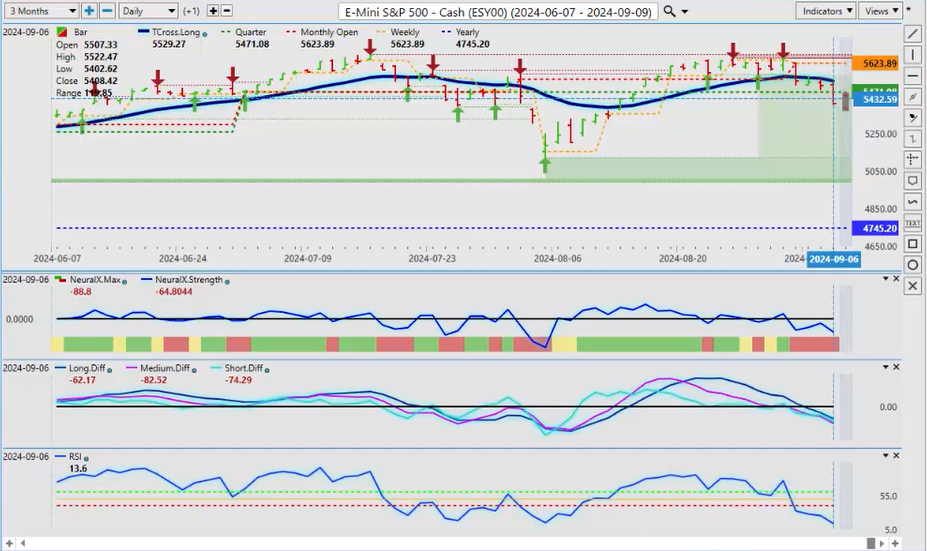Click the Yearly legend label

(x=467, y=32)
